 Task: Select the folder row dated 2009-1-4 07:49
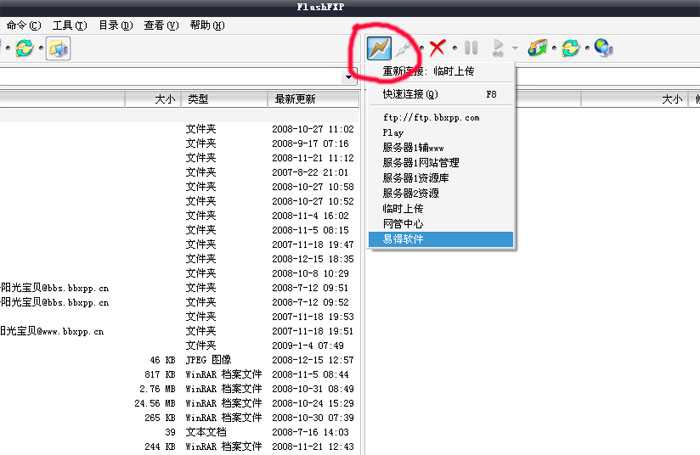179,346
